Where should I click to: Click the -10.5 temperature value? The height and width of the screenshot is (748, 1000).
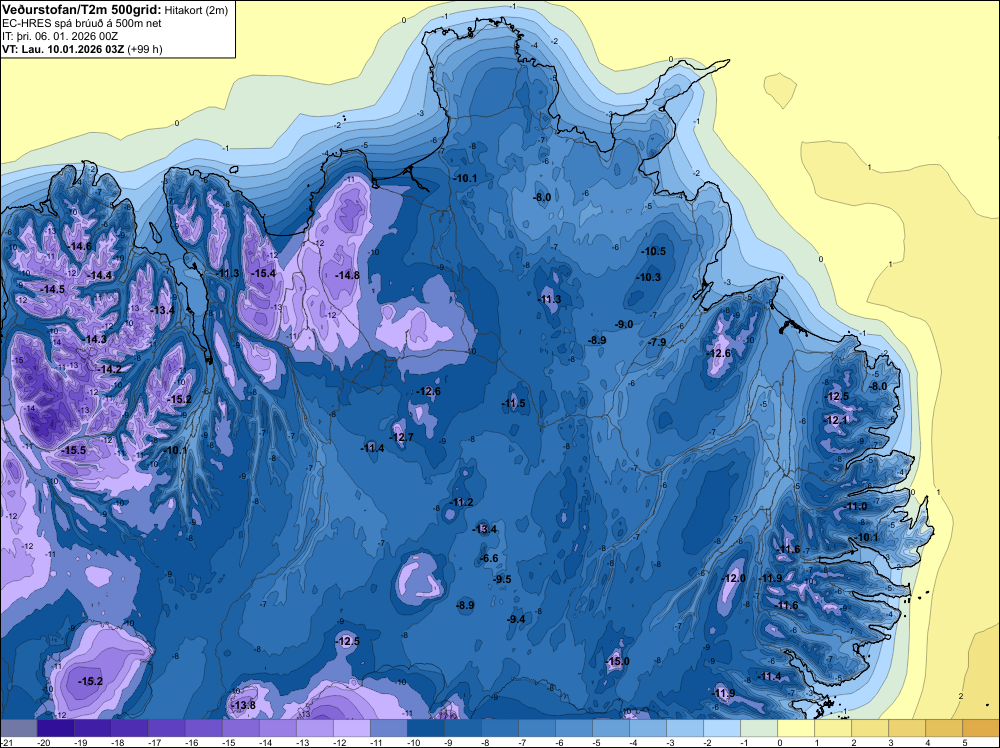(x=654, y=252)
